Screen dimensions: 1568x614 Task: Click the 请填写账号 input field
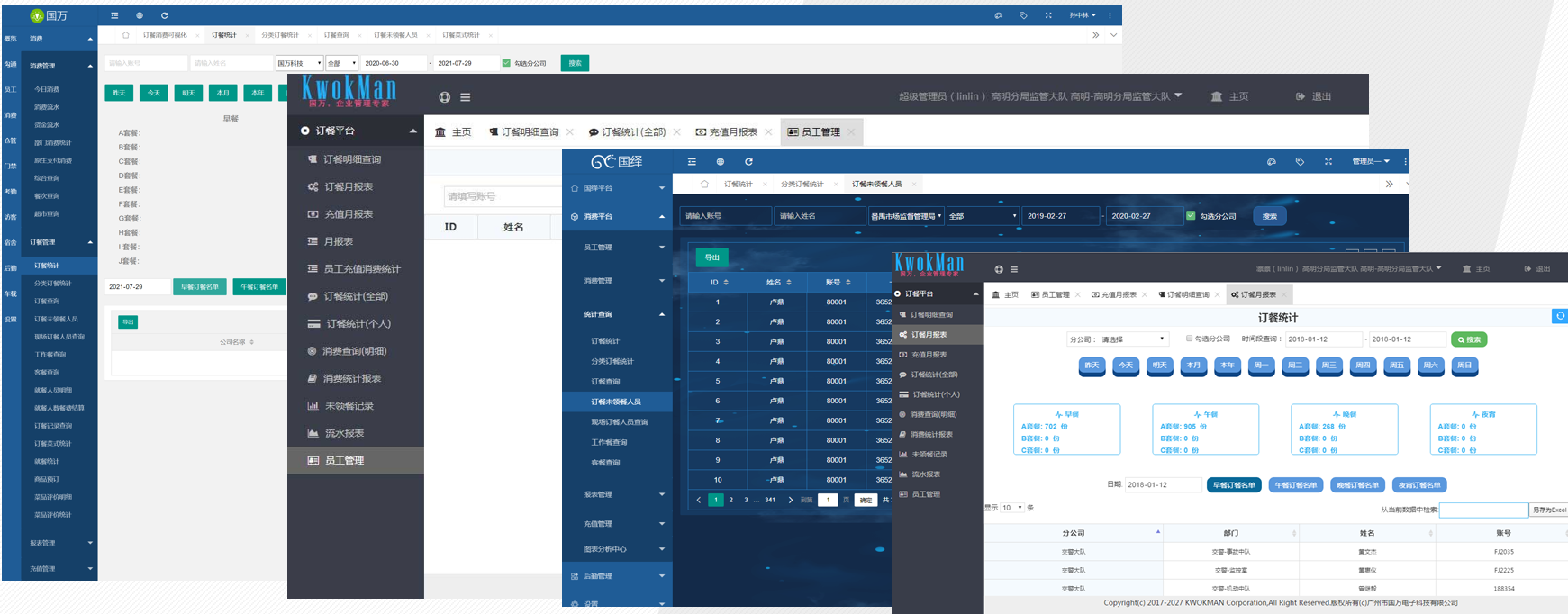(500, 196)
